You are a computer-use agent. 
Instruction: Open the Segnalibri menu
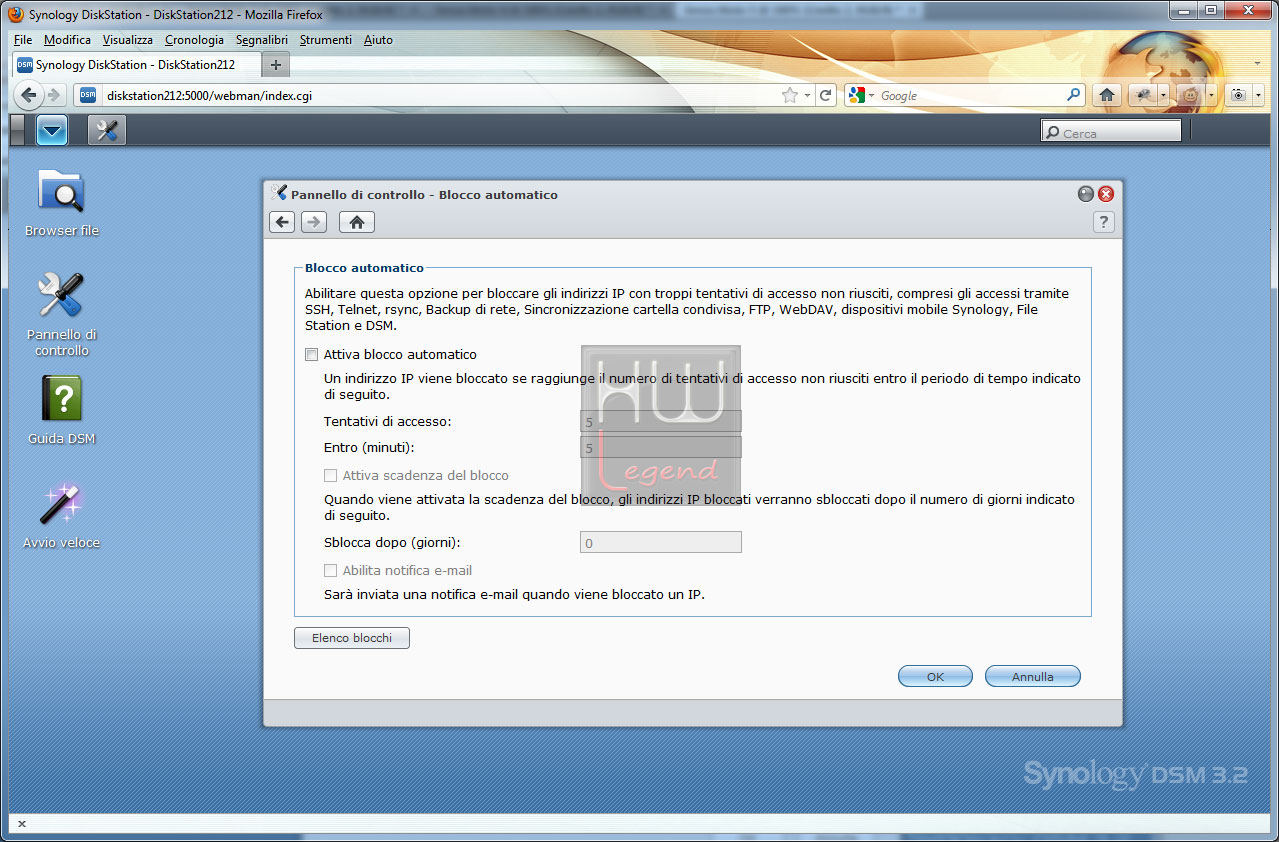tap(262, 40)
